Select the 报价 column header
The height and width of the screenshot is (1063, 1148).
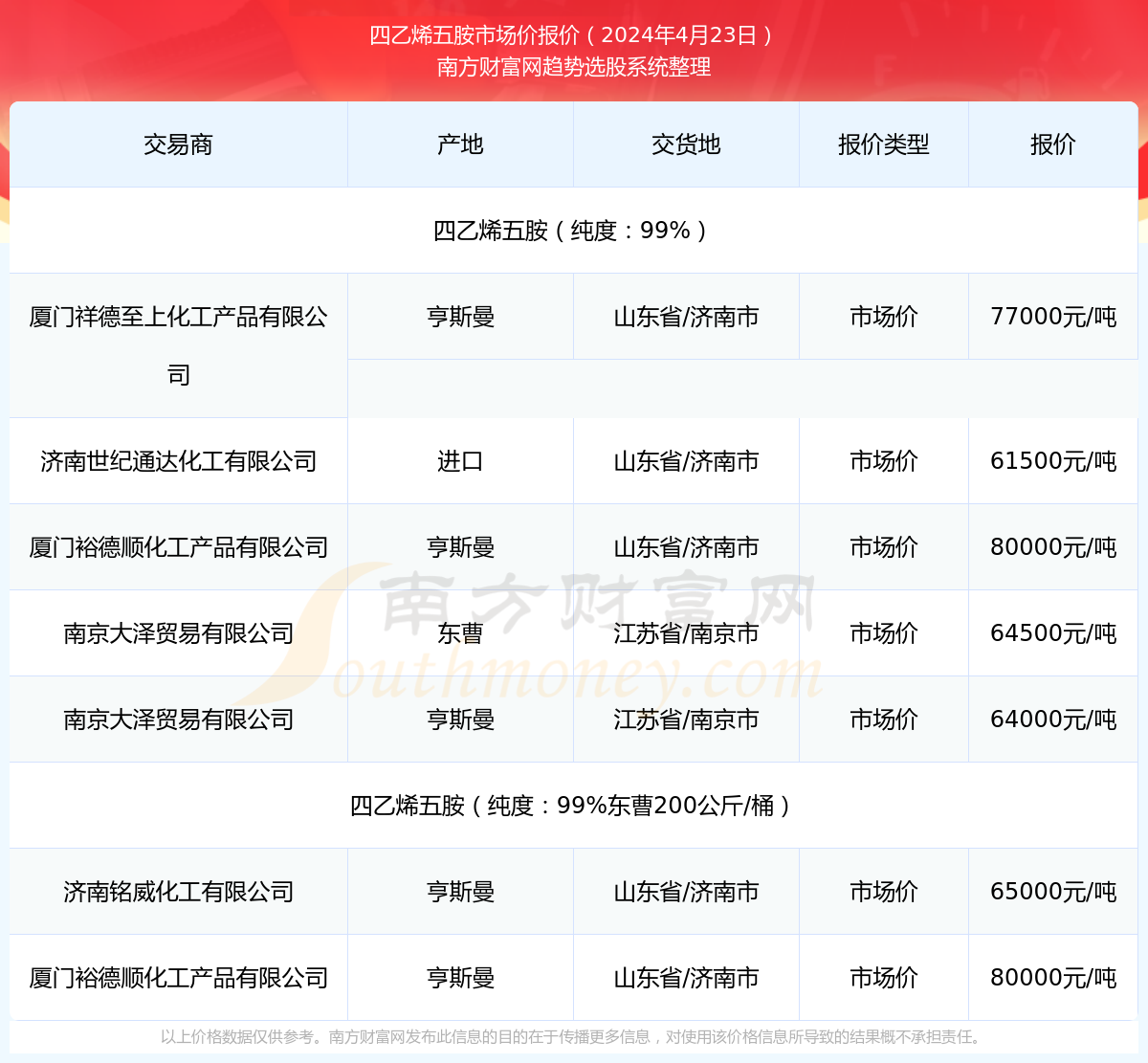coord(1053,144)
